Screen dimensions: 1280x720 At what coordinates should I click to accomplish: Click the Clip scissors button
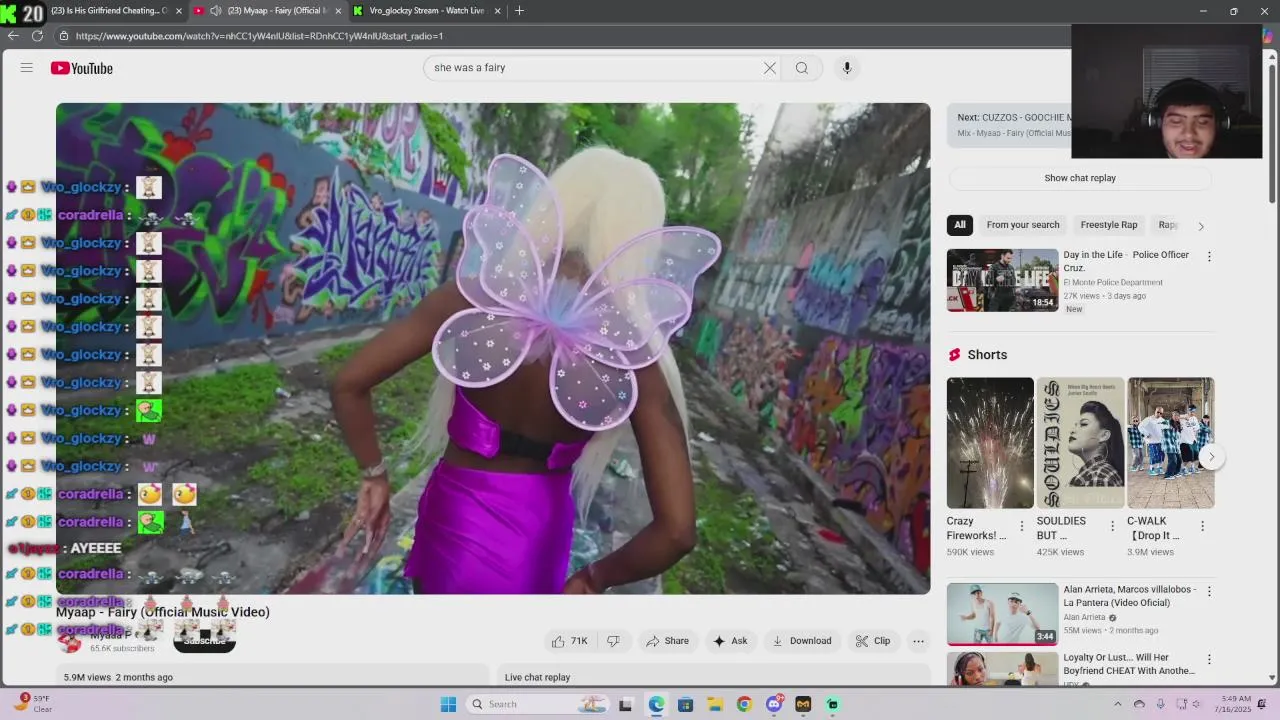872,641
